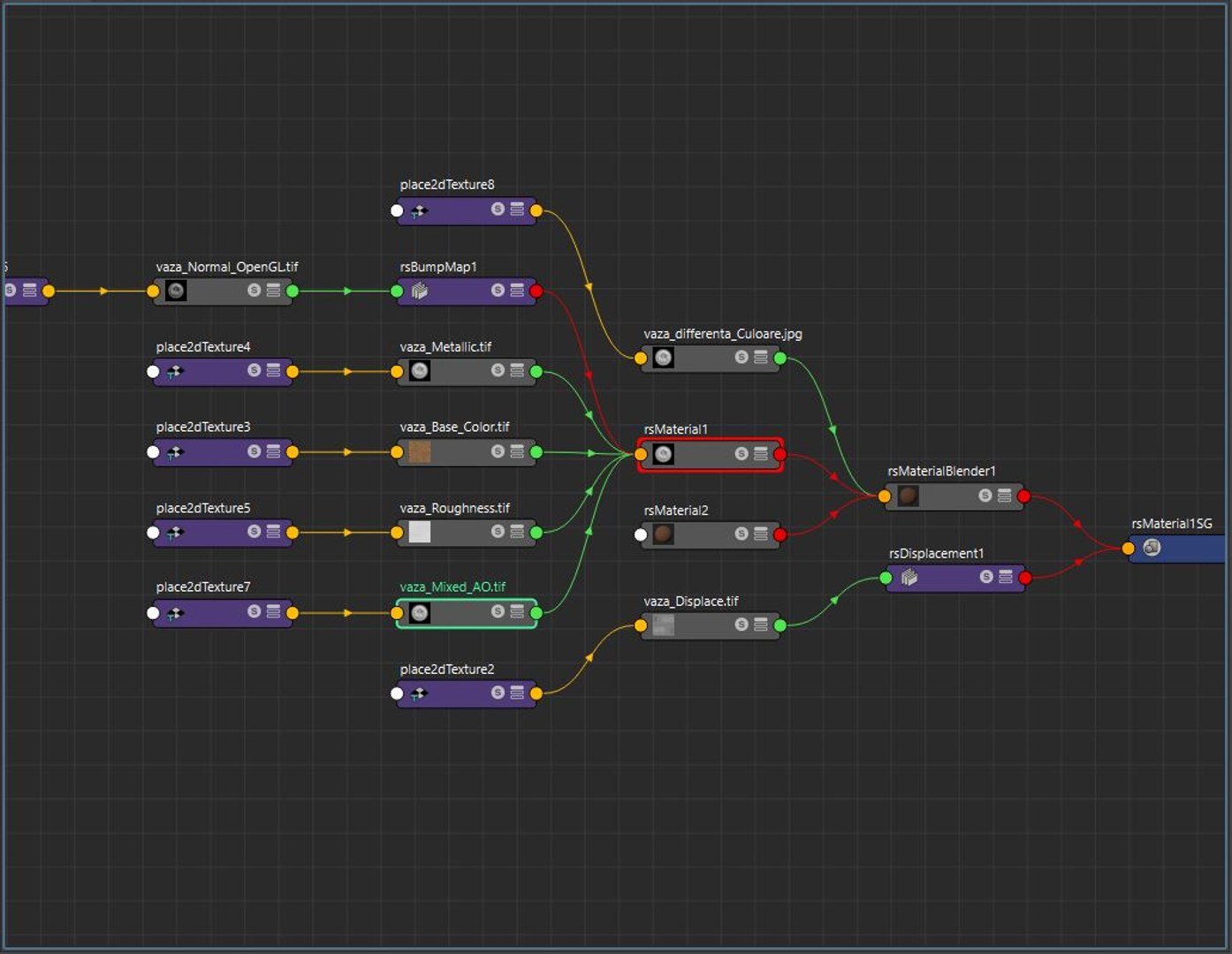This screenshot has width=1232, height=954.
Task: Expand attributes of vaza_Displace.tif node
Action: [x=761, y=625]
